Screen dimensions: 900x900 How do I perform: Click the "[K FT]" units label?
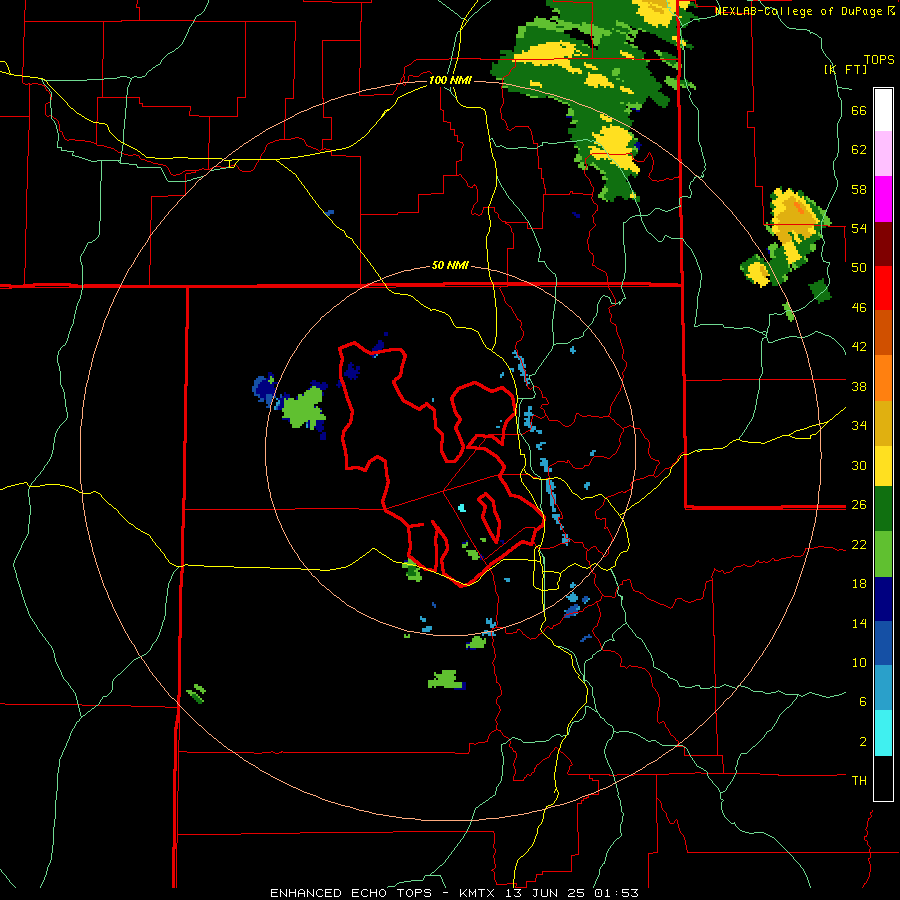point(845,69)
